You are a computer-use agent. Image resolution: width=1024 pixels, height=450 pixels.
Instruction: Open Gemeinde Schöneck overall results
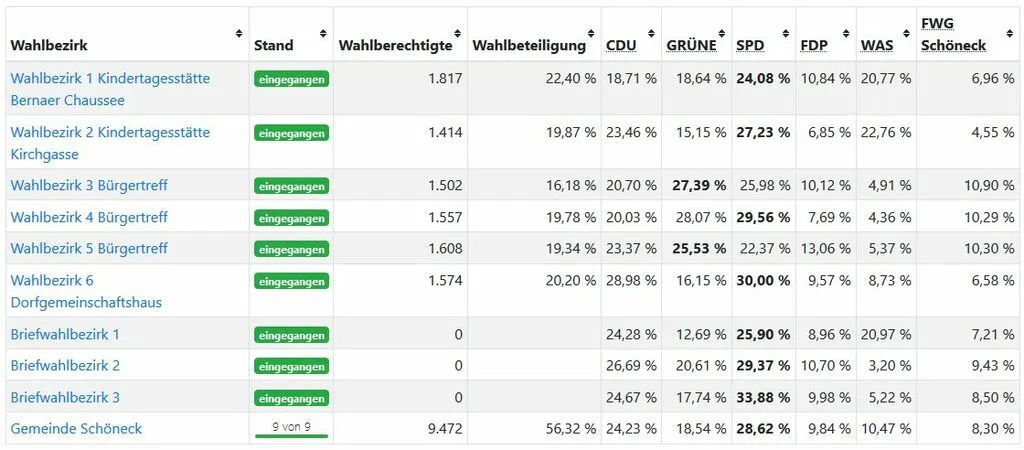click(x=76, y=428)
